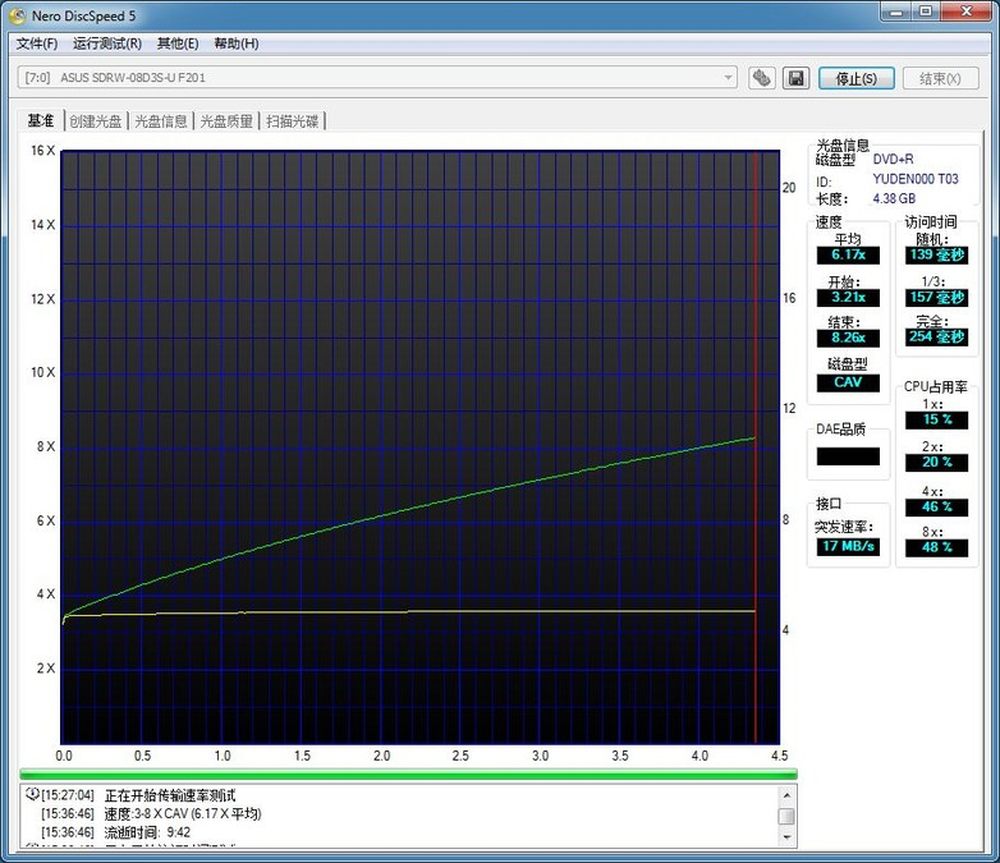Click the empty DAE品质 value box
This screenshot has height=863, width=1000.
point(848,456)
